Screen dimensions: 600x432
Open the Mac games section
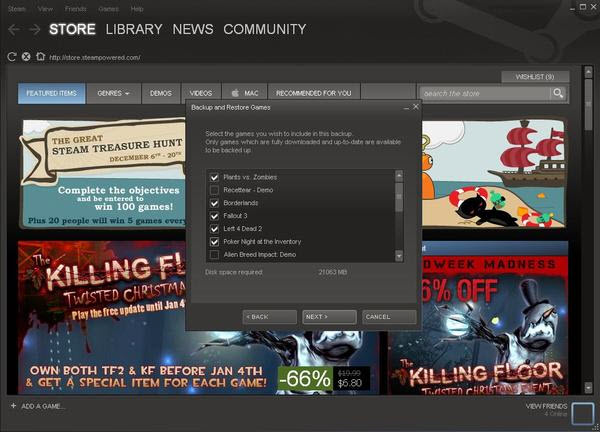(x=244, y=93)
